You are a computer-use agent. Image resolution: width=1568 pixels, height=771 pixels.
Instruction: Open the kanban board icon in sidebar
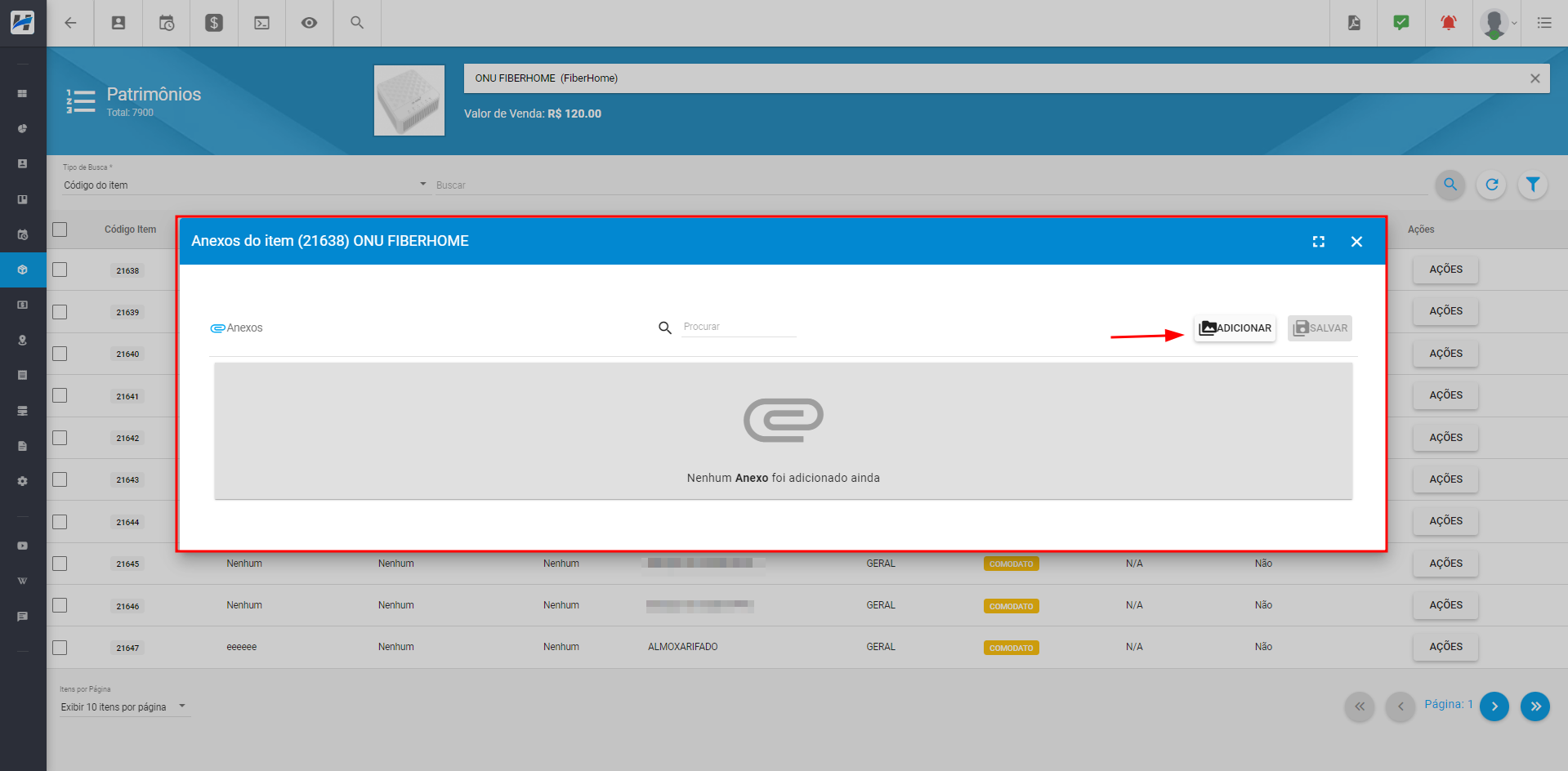(x=23, y=199)
